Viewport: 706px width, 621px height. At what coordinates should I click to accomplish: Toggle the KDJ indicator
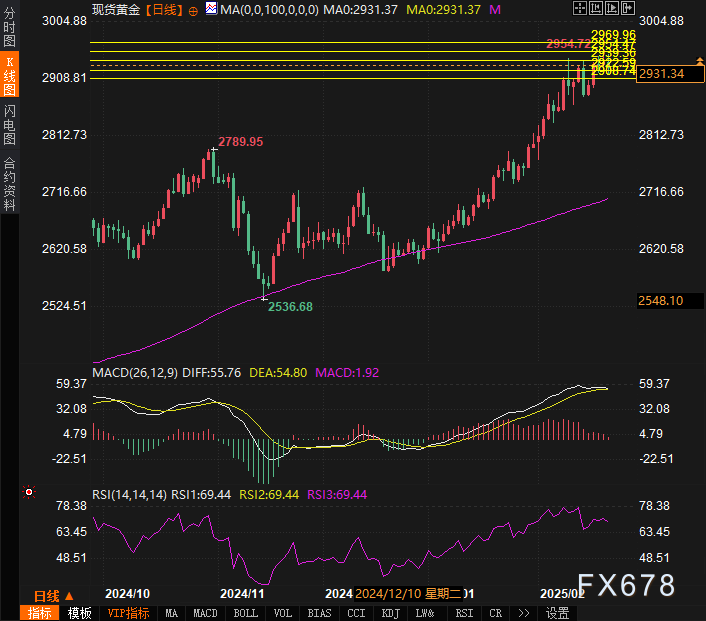coord(391,613)
